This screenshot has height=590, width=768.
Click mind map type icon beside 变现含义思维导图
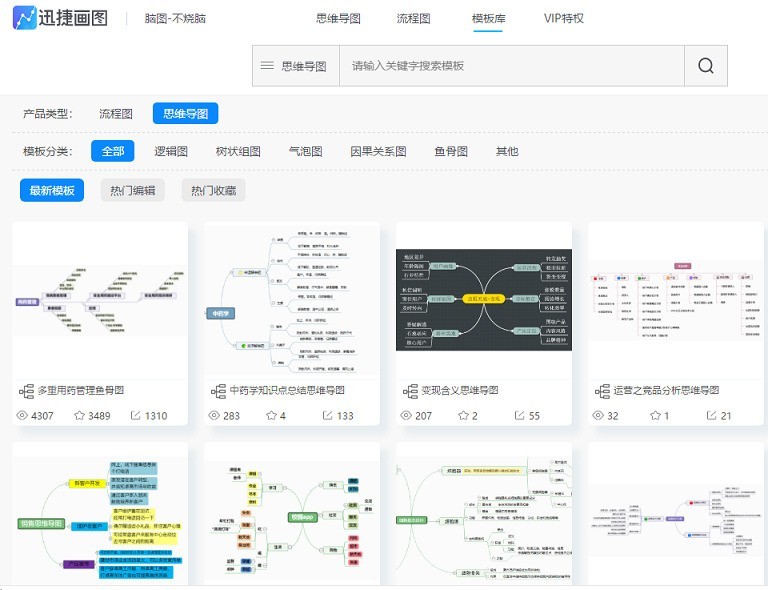click(410, 391)
